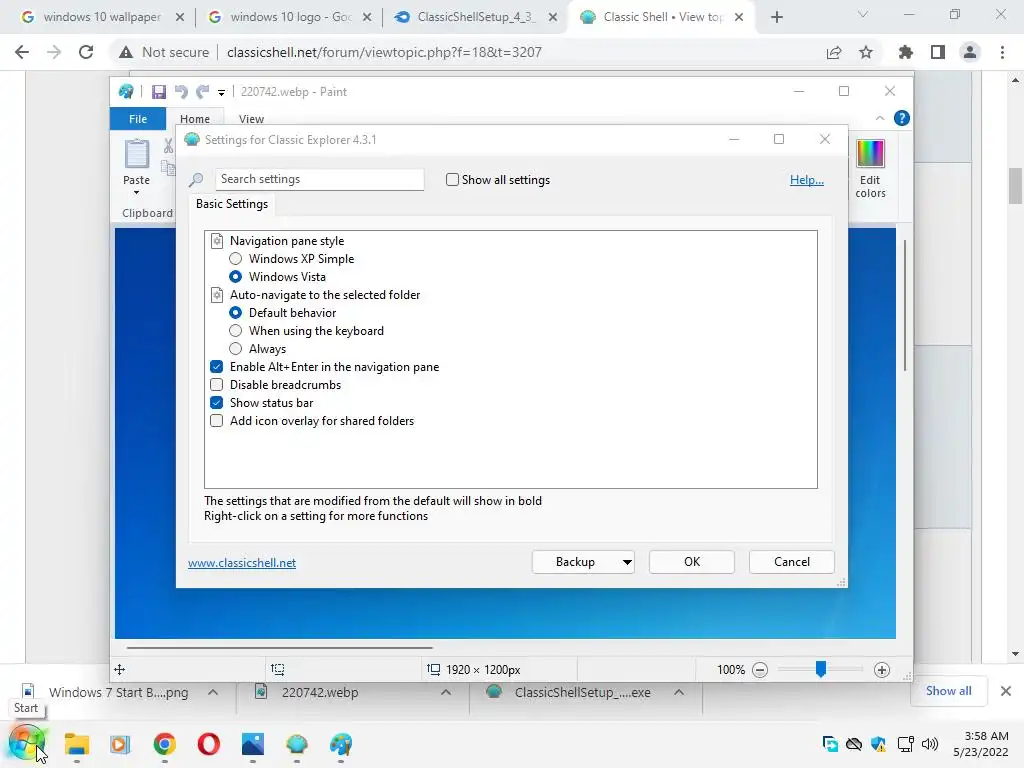Click the Start button orb on taskbar
The height and width of the screenshot is (768, 1024).
27,743
